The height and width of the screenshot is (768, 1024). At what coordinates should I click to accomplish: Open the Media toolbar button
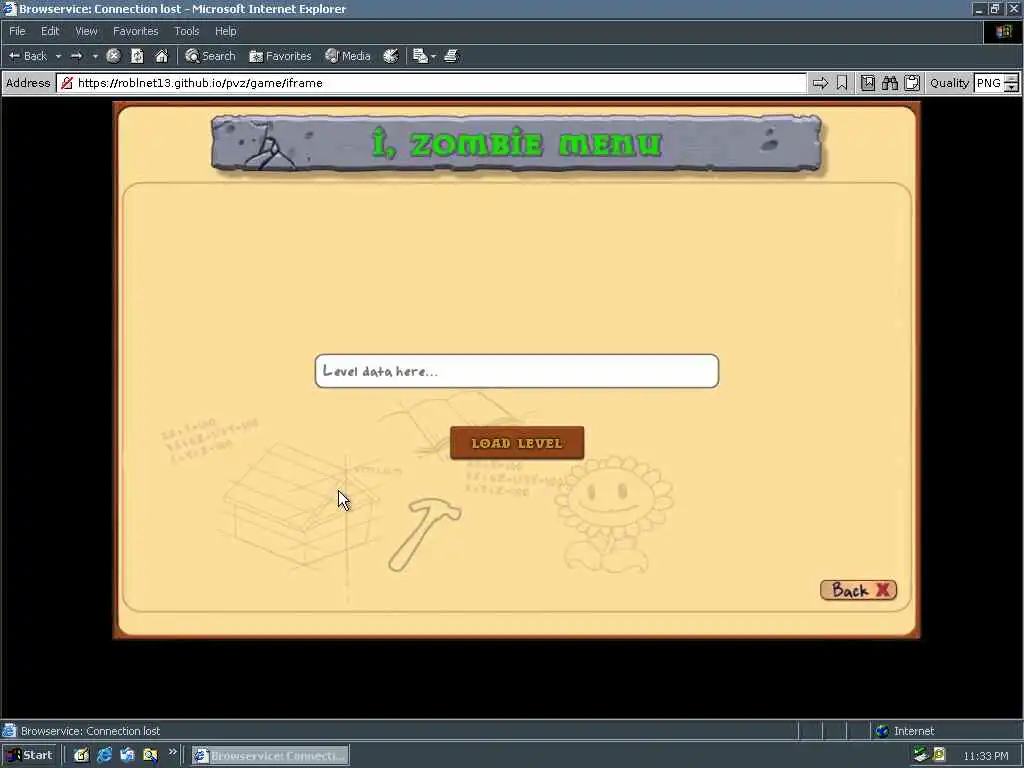click(x=348, y=56)
